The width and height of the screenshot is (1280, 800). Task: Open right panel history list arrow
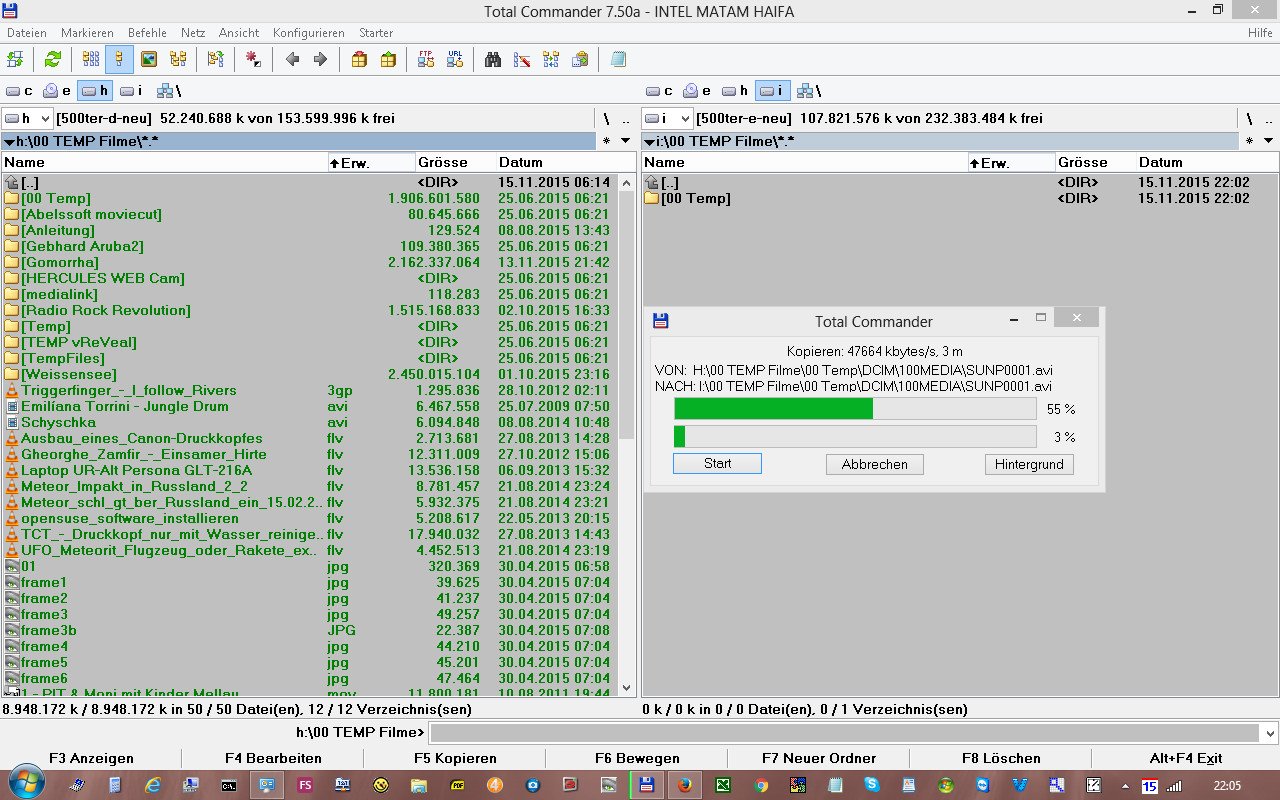point(1269,141)
